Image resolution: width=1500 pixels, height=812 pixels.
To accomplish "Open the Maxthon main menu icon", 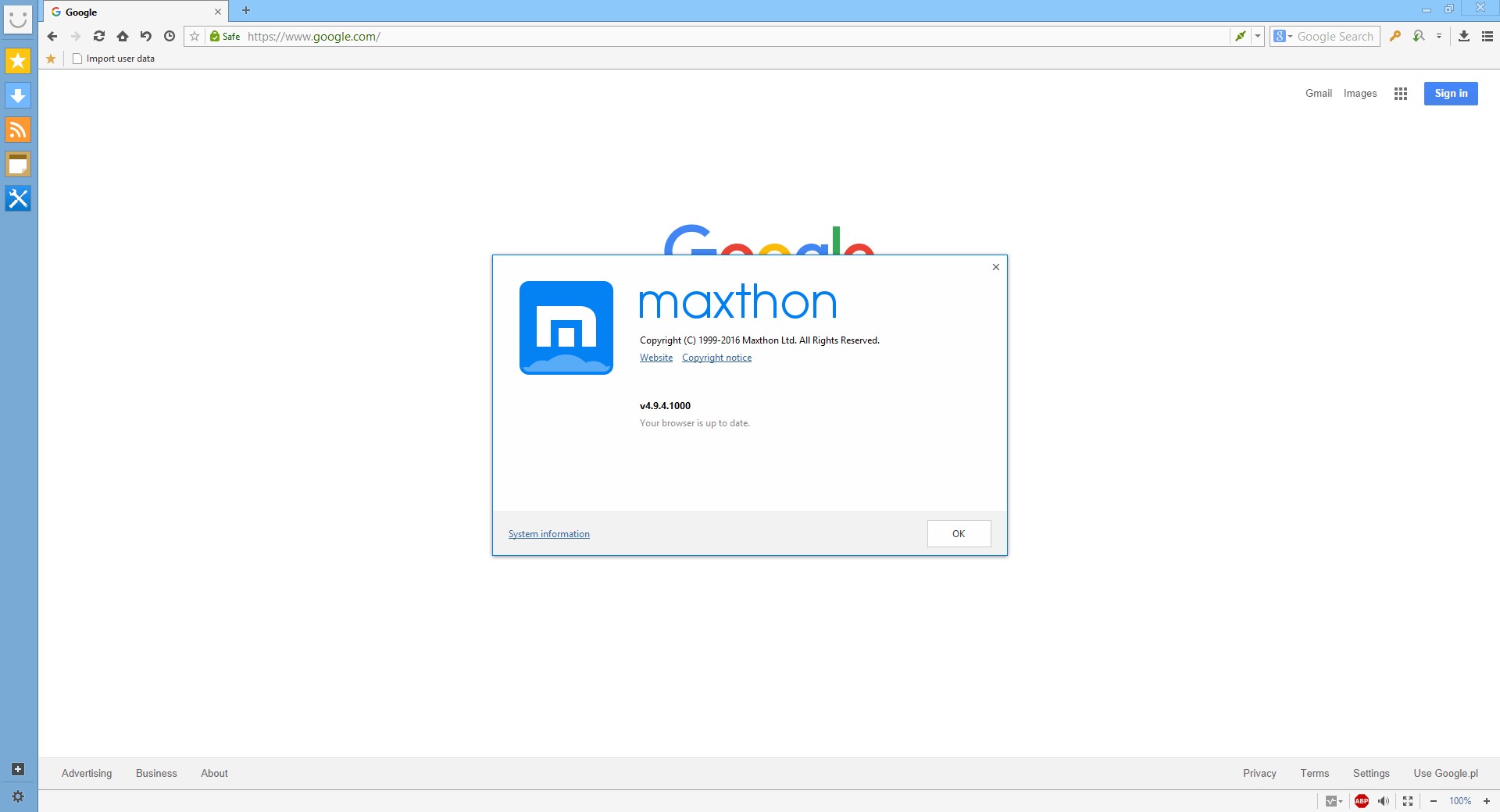I will pos(1487,36).
